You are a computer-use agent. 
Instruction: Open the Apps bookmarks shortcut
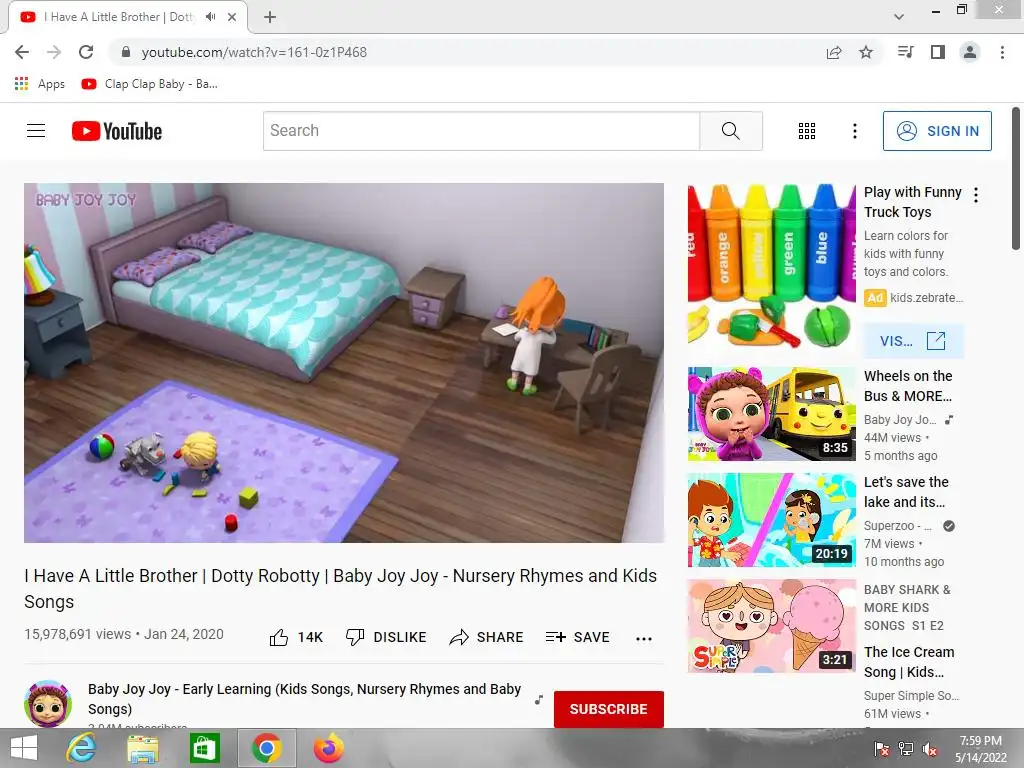(40, 84)
